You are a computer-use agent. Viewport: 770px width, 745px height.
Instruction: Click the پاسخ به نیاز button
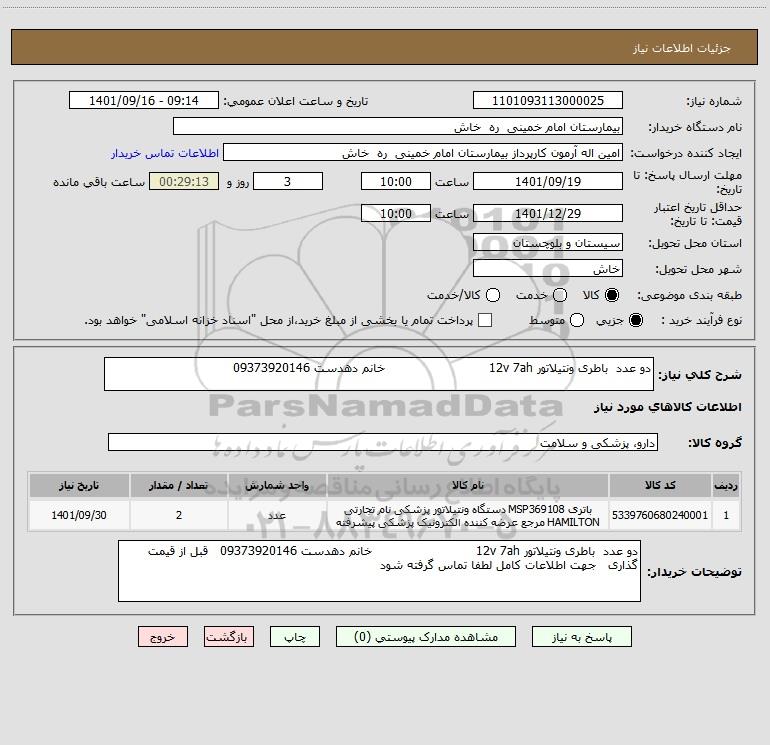(x=582, y=637)
